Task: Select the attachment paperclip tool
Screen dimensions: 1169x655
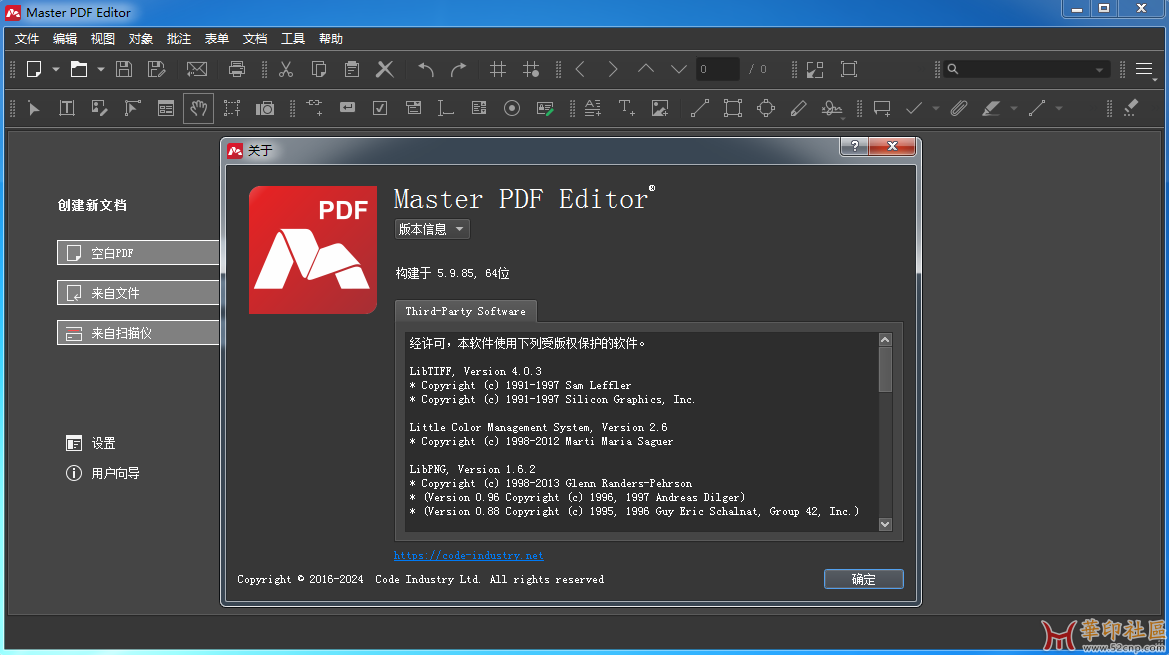Action: [x=959, y=108]
